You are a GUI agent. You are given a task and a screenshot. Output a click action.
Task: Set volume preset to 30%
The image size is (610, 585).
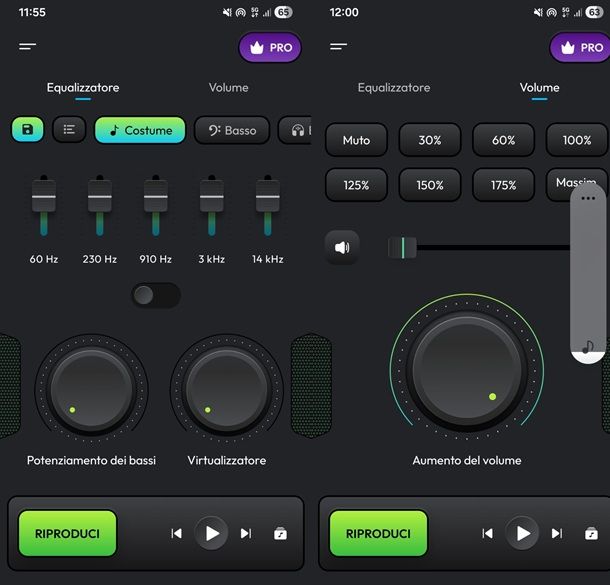pos(430,140)
